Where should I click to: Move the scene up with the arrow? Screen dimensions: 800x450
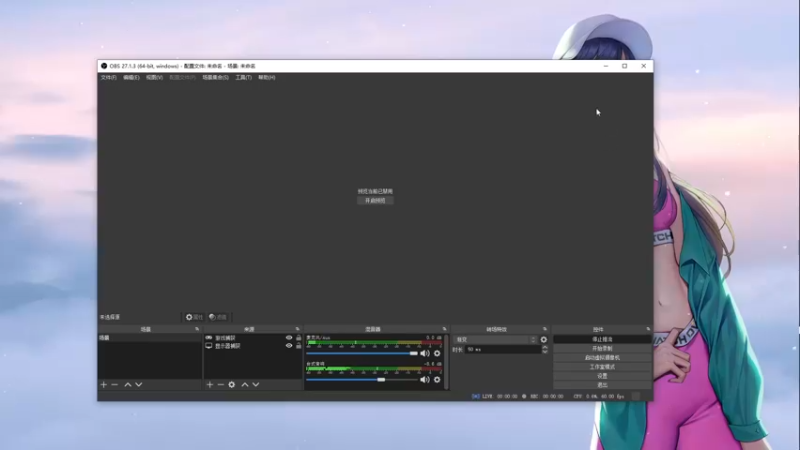pyautogui.click(x=128, y=385)
